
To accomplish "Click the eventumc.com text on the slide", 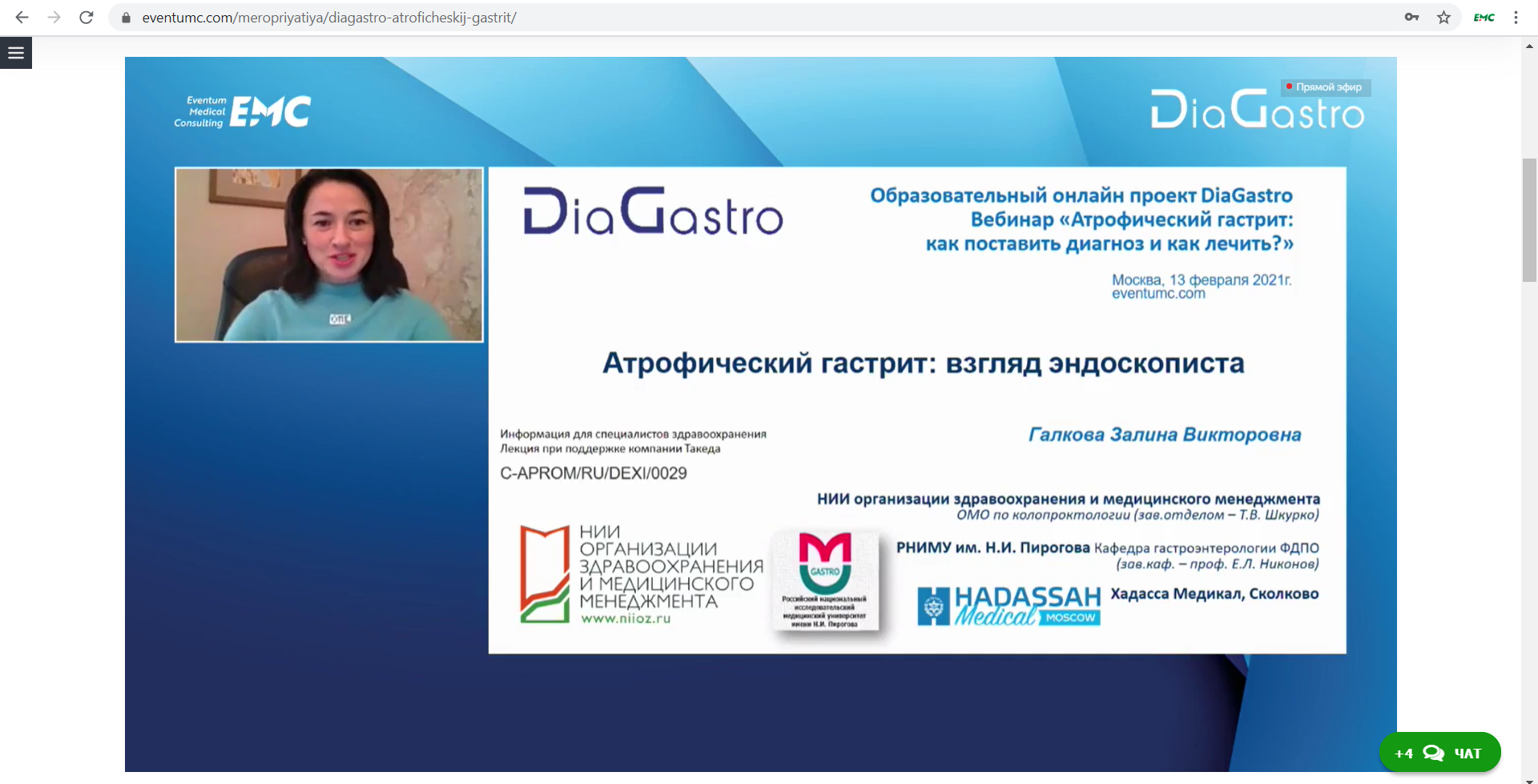I will click(x=1158, y=294).
